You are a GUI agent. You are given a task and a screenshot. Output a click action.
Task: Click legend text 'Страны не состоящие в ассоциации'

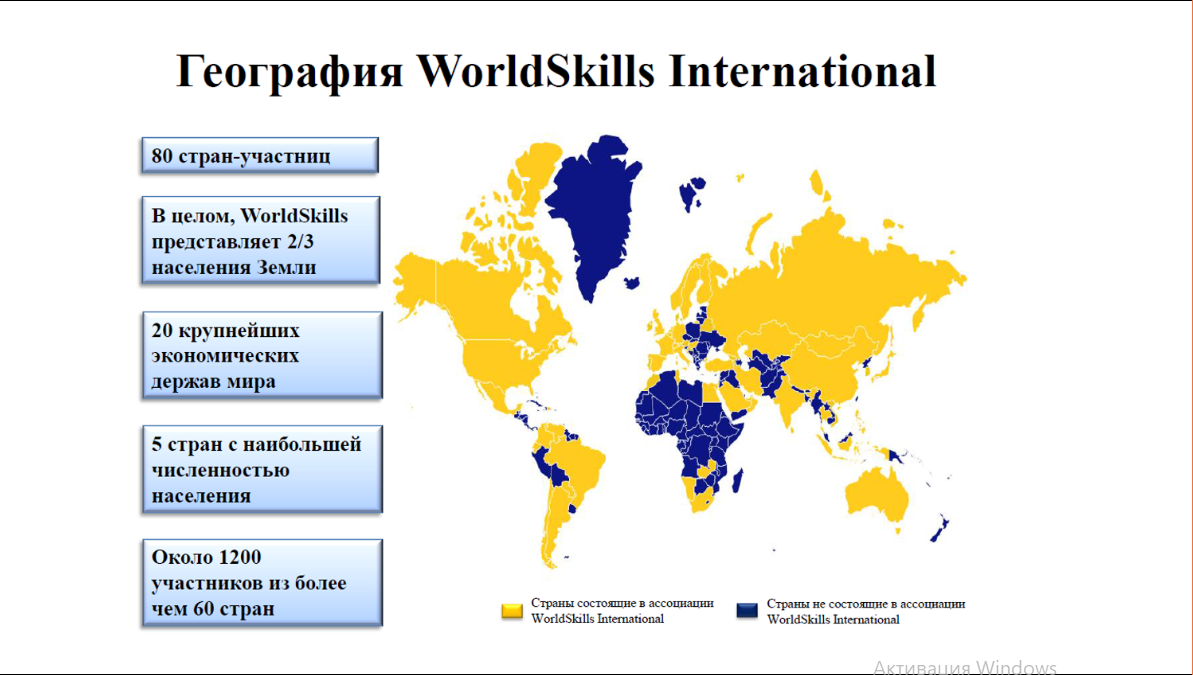pos(866,603)
